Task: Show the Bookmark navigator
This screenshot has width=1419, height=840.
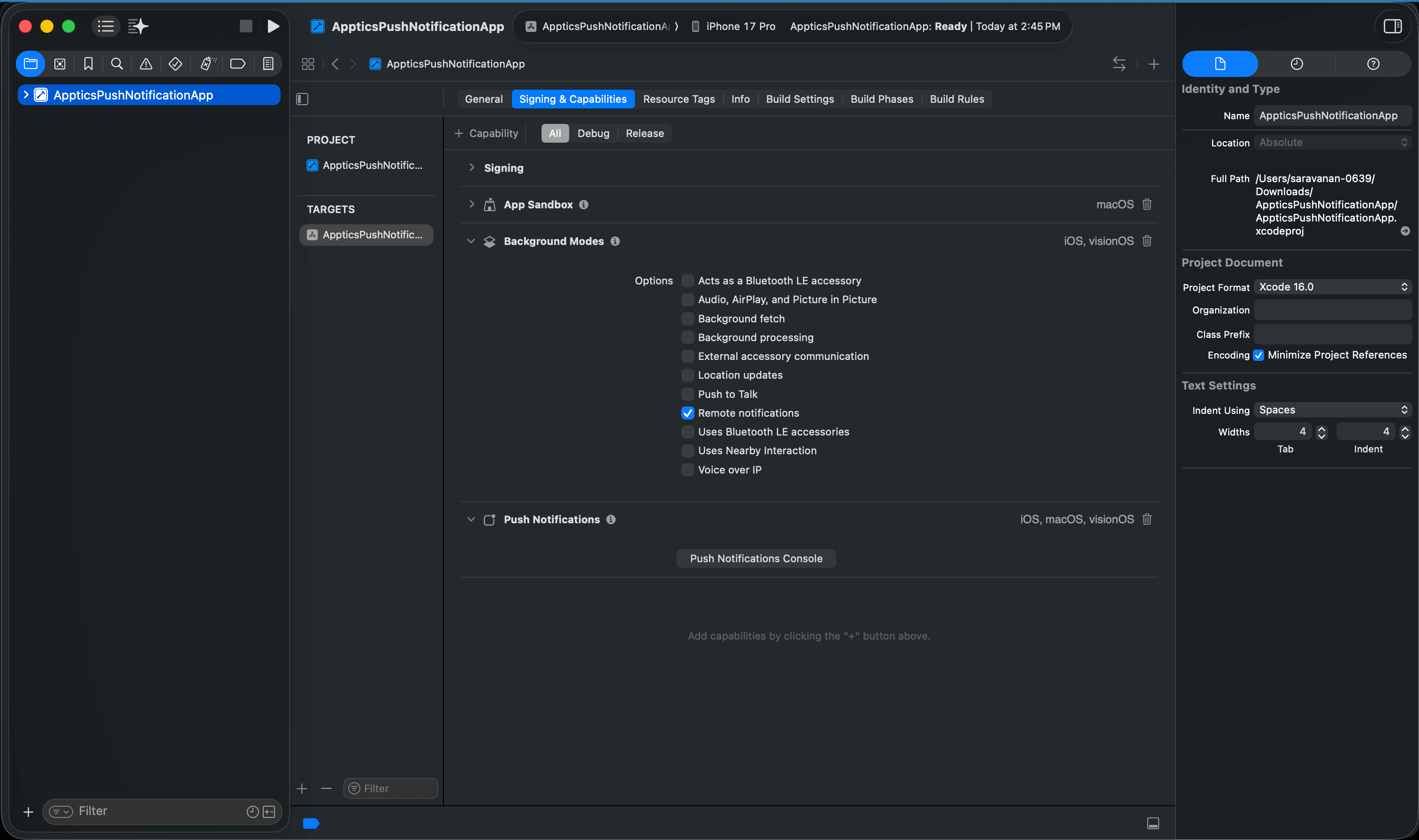Action: [x=88, y=64]
